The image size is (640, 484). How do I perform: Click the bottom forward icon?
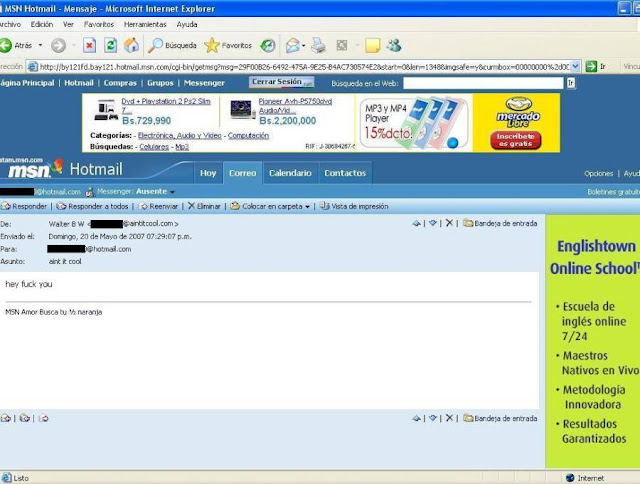click(x=44, y=418)
